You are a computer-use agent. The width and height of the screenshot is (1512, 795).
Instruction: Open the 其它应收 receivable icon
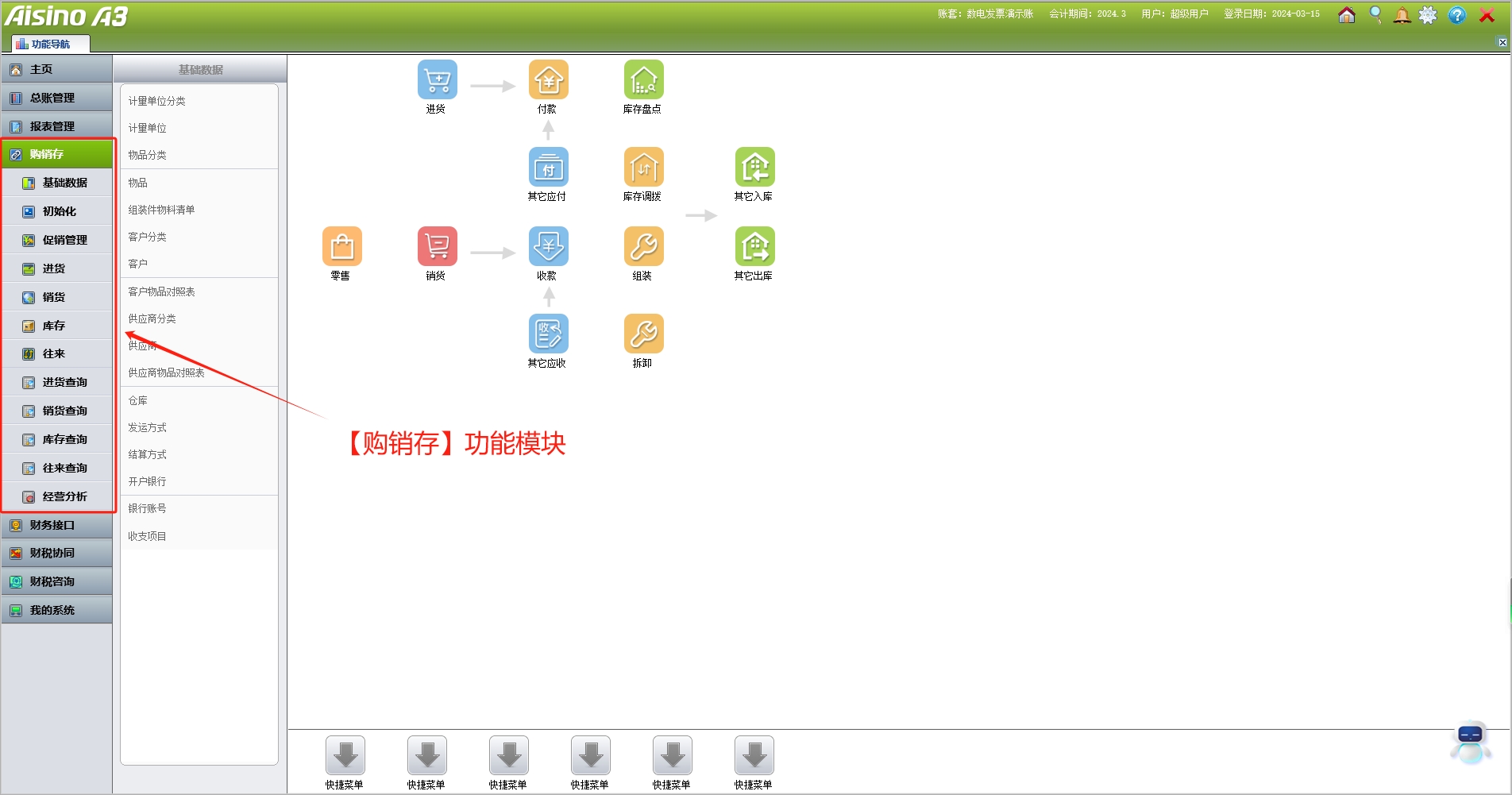[548, 334]
